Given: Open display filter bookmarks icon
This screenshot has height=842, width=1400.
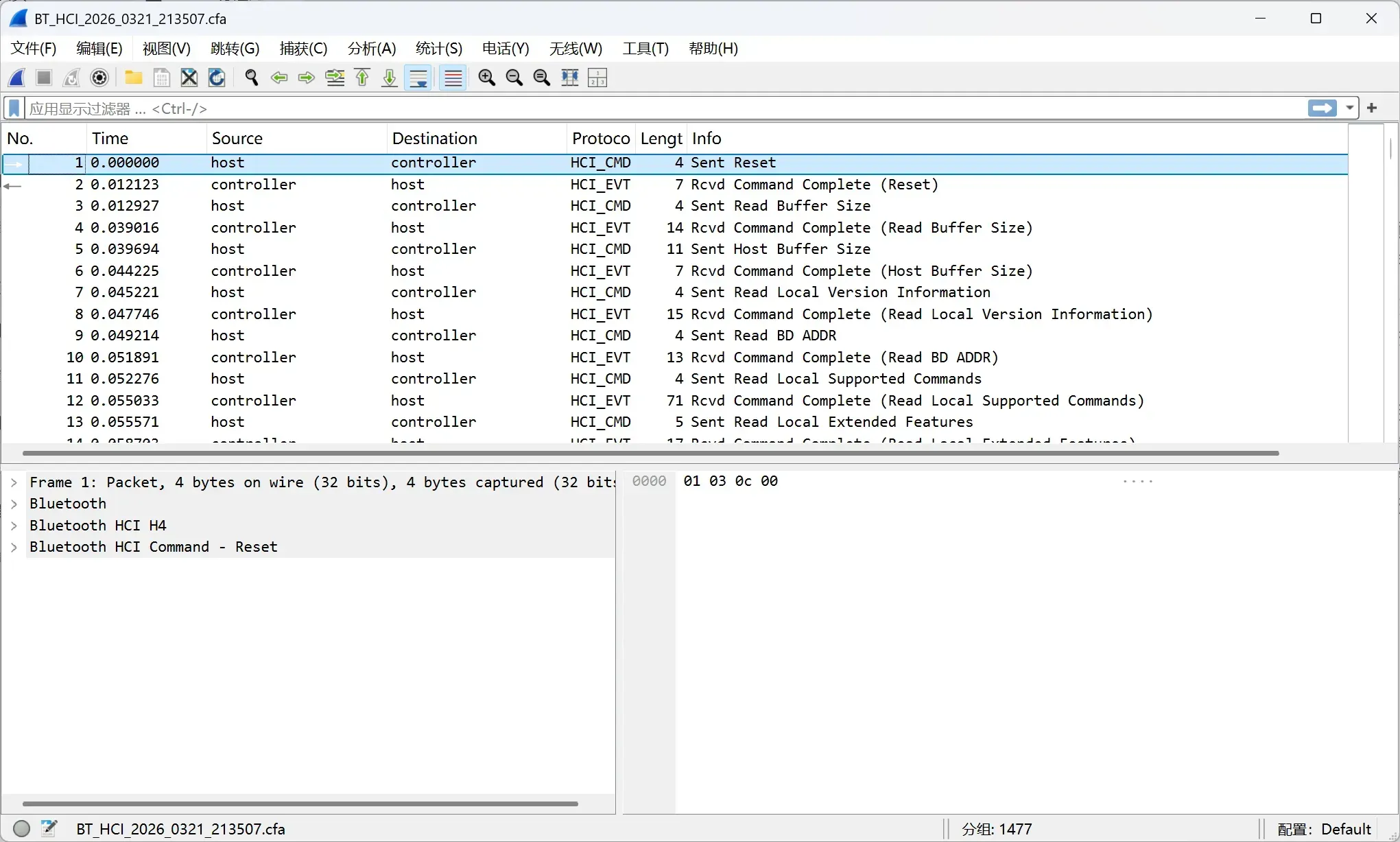Looking at the screenshot, I should pyautogui.click(x=14, y=108).
